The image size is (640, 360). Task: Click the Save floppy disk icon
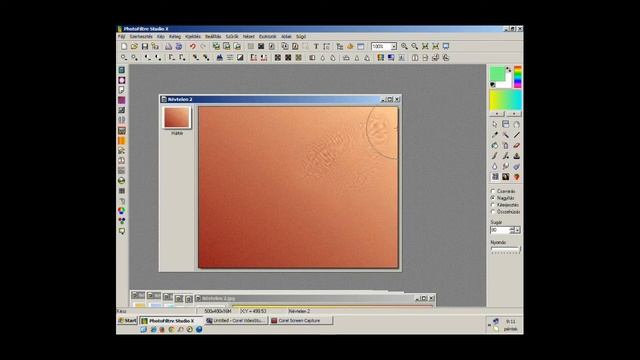pos(144,47)
